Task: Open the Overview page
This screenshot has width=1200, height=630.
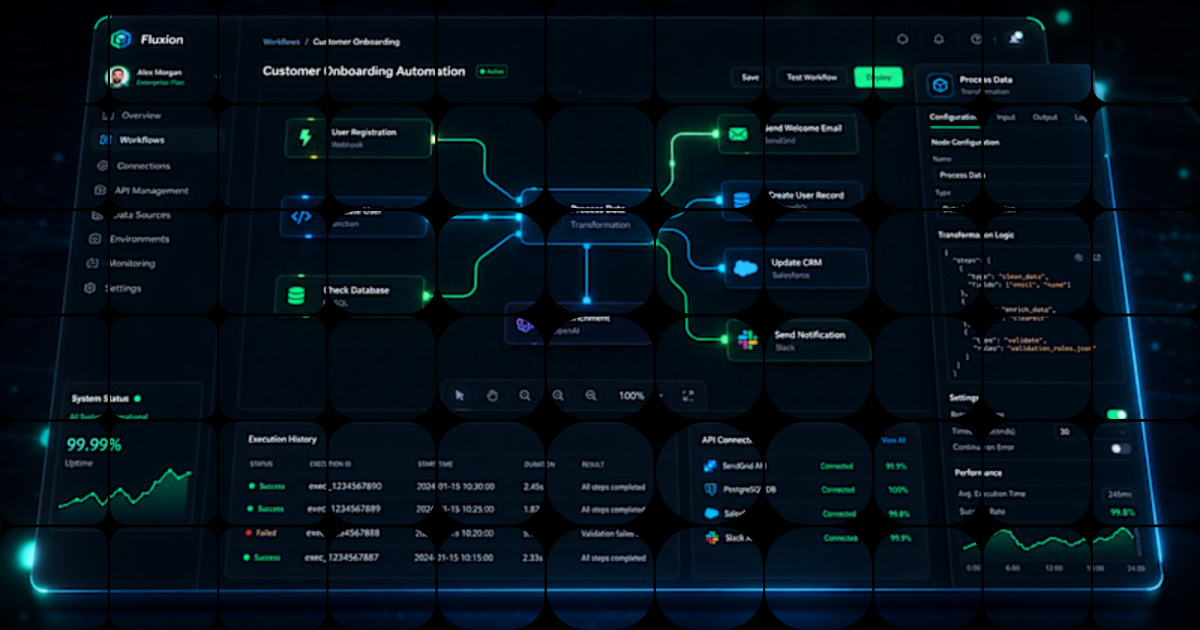Action: point(142,116)
